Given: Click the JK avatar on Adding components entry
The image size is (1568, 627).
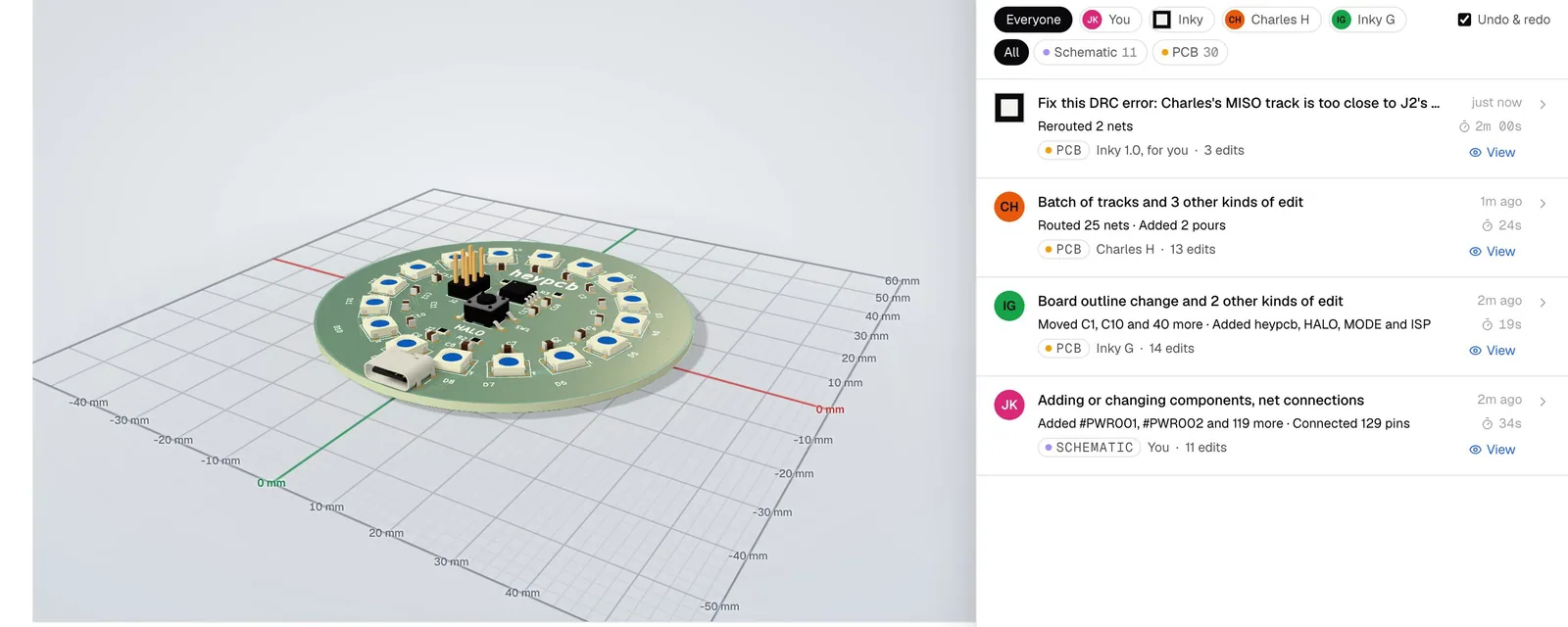Looking at the screenshot, I should coord(1009,405).
